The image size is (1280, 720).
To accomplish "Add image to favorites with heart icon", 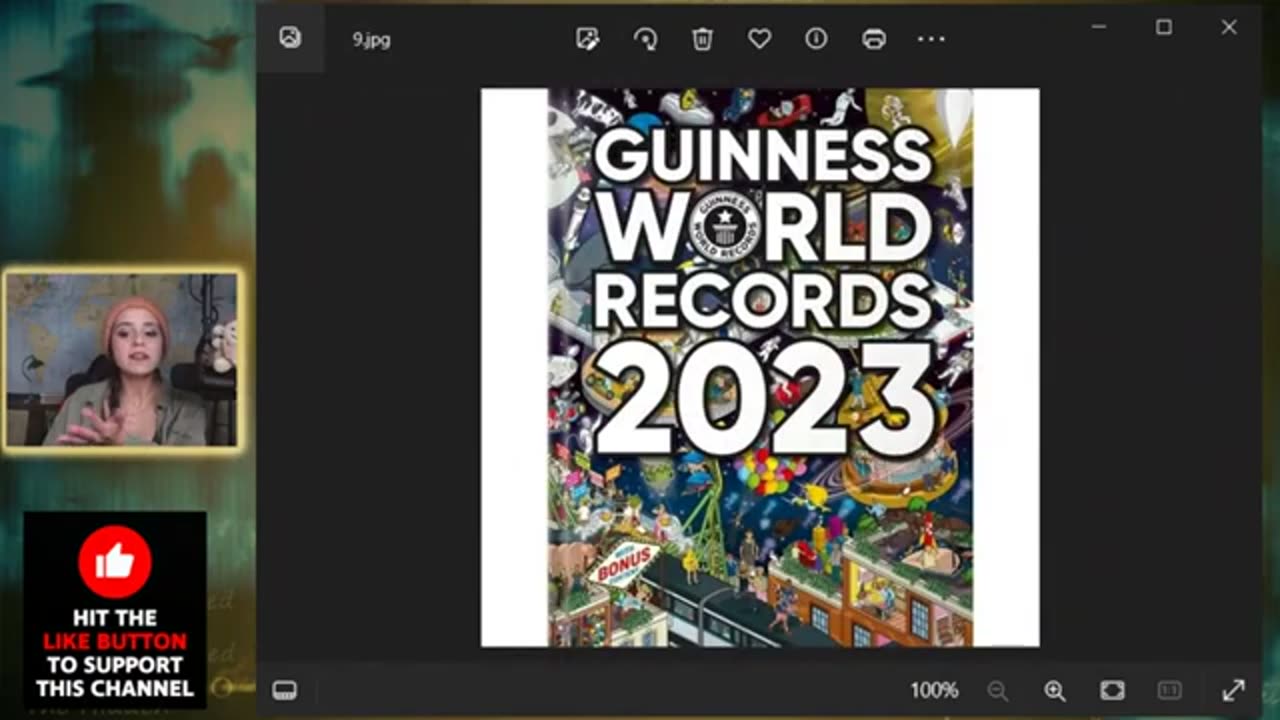I will coord(759,39).
